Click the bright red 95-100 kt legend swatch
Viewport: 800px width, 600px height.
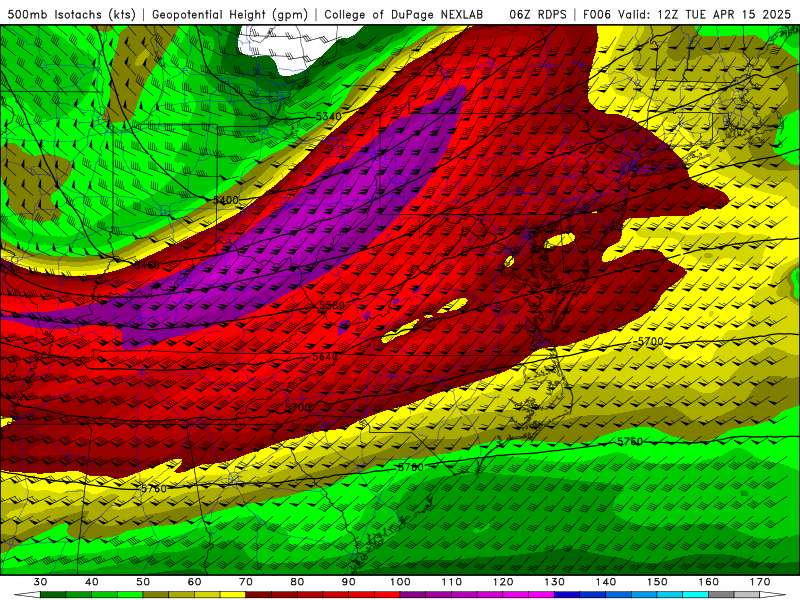(387, 595)
